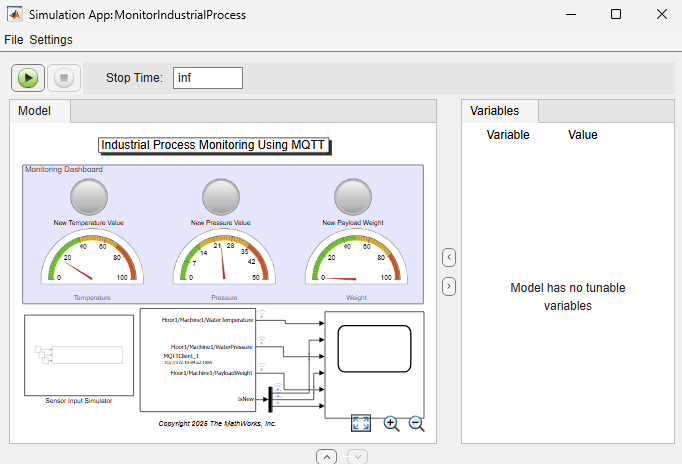
Task: Click the Industrial Process Monitoring Using MQTT title
Action: coord(213,145)
